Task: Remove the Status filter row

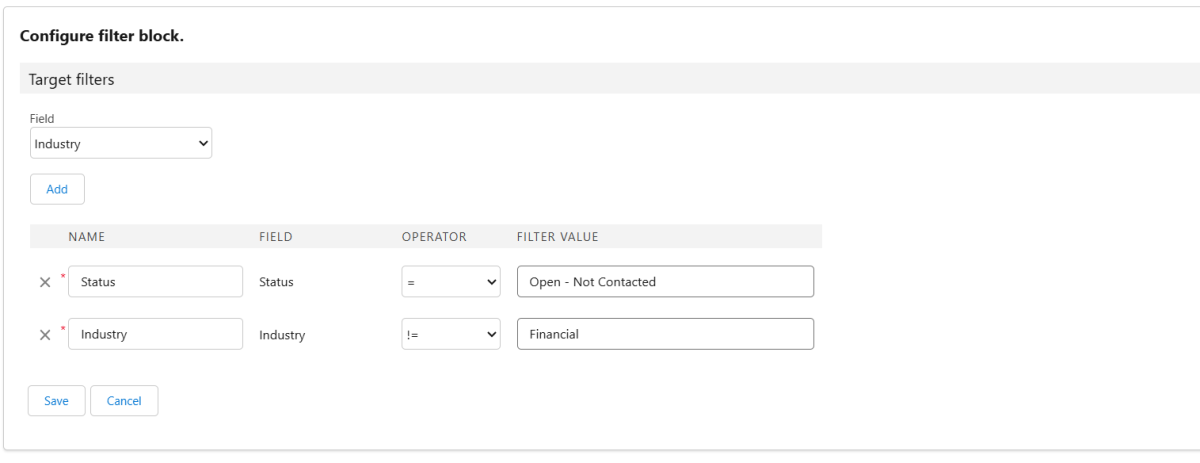Action: tap(45, 283)
